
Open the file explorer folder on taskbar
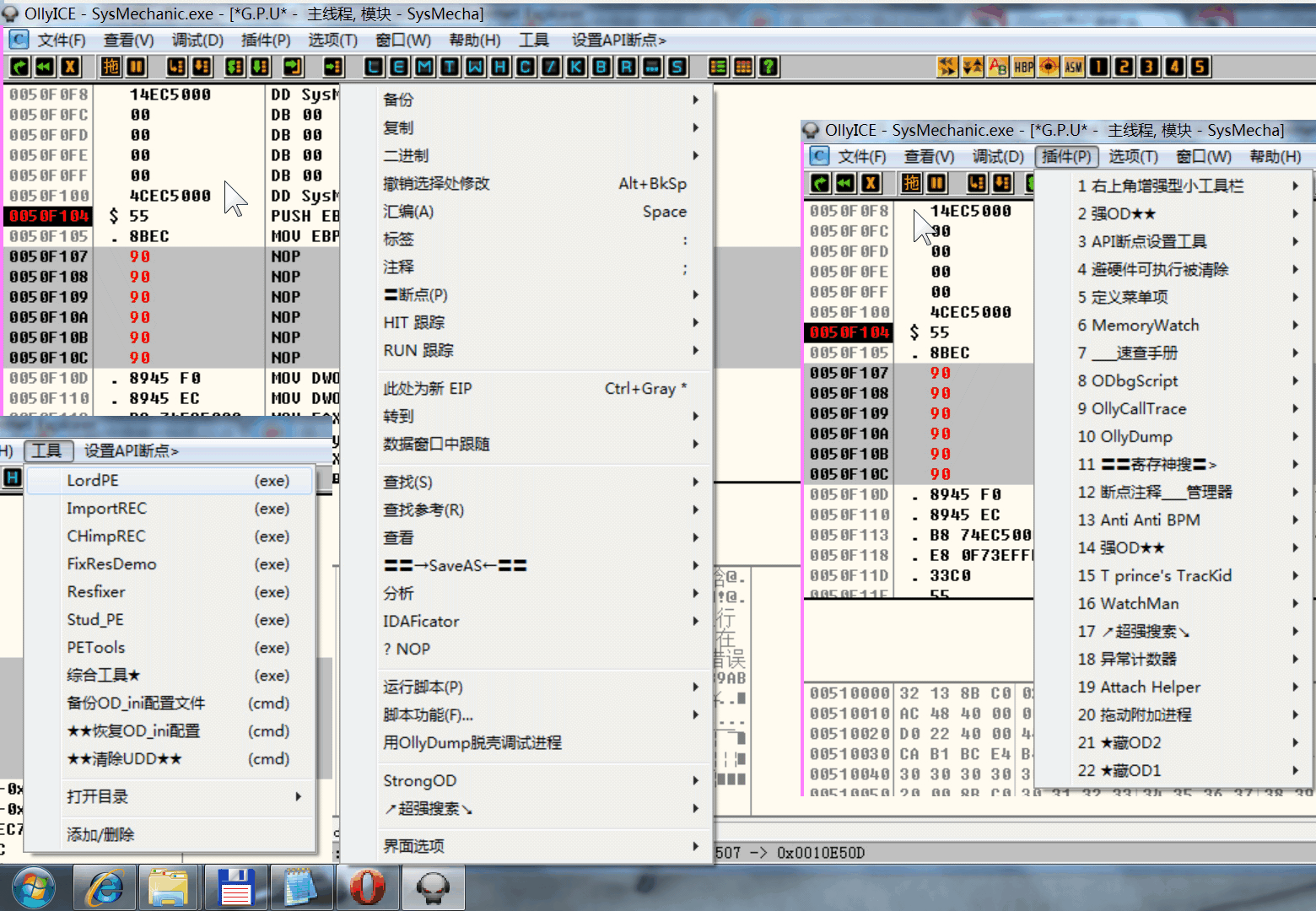click(x=169, y=887)
